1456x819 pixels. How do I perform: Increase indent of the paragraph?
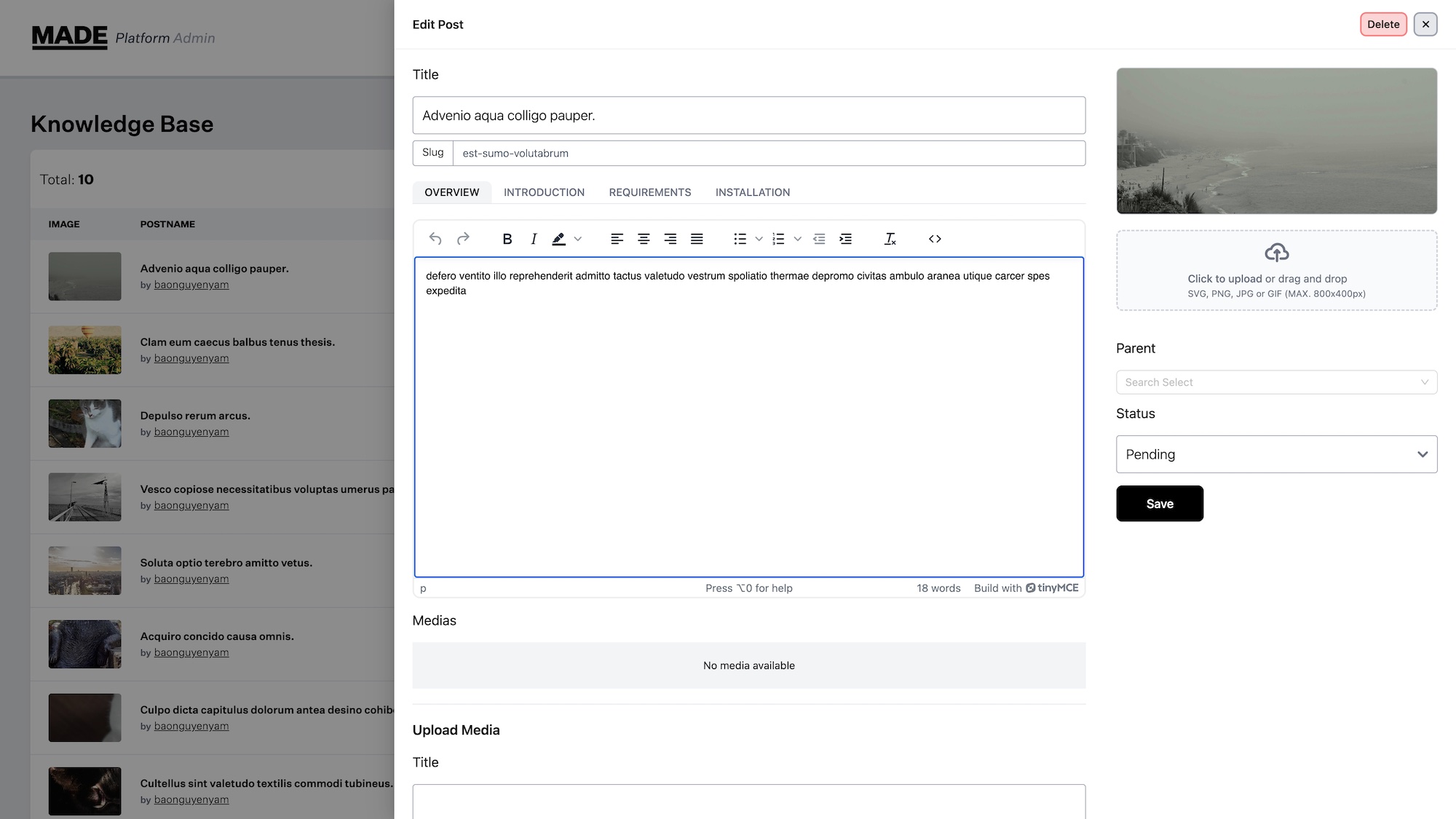[845, 239]
